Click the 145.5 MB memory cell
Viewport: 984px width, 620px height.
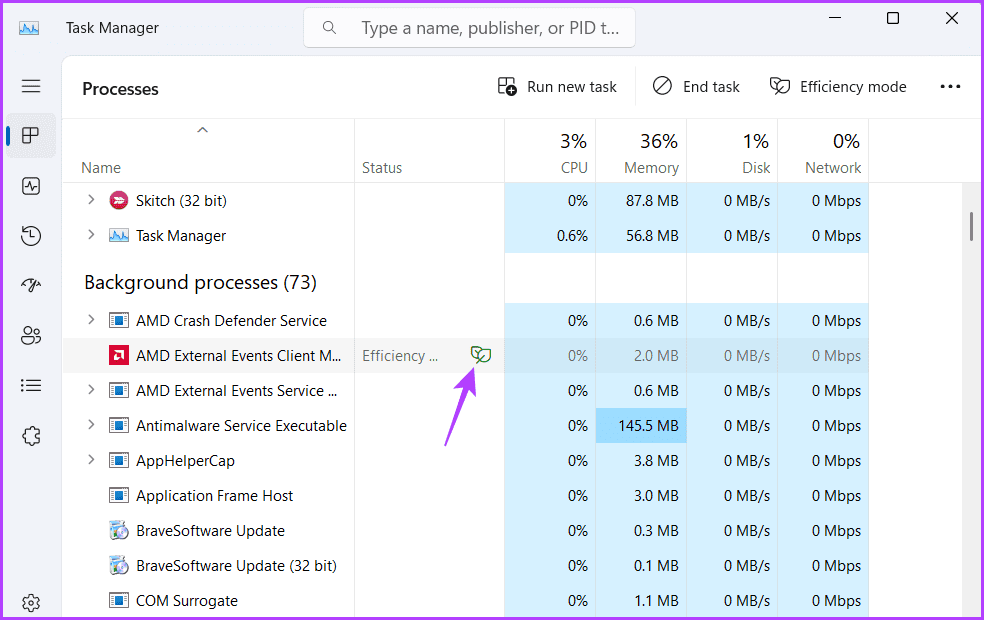(641, 425)
